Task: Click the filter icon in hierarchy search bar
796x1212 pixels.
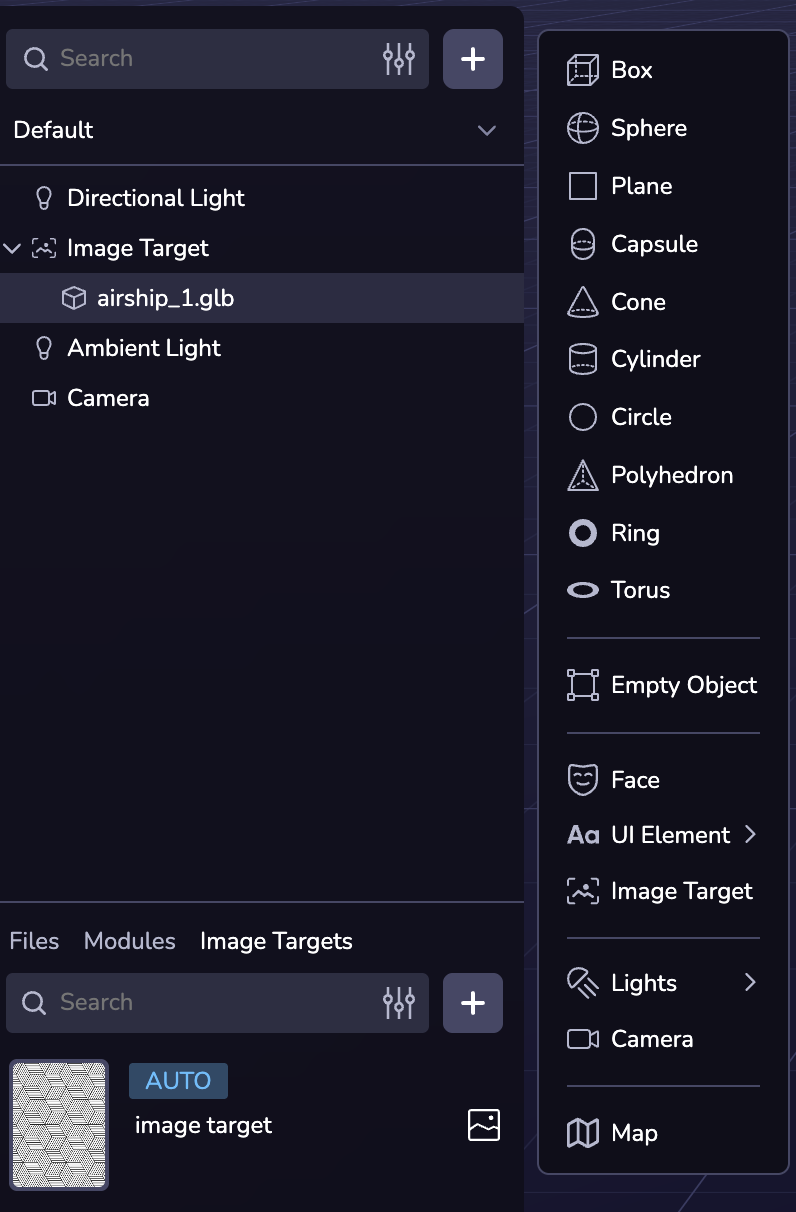Action: point(399,59)
